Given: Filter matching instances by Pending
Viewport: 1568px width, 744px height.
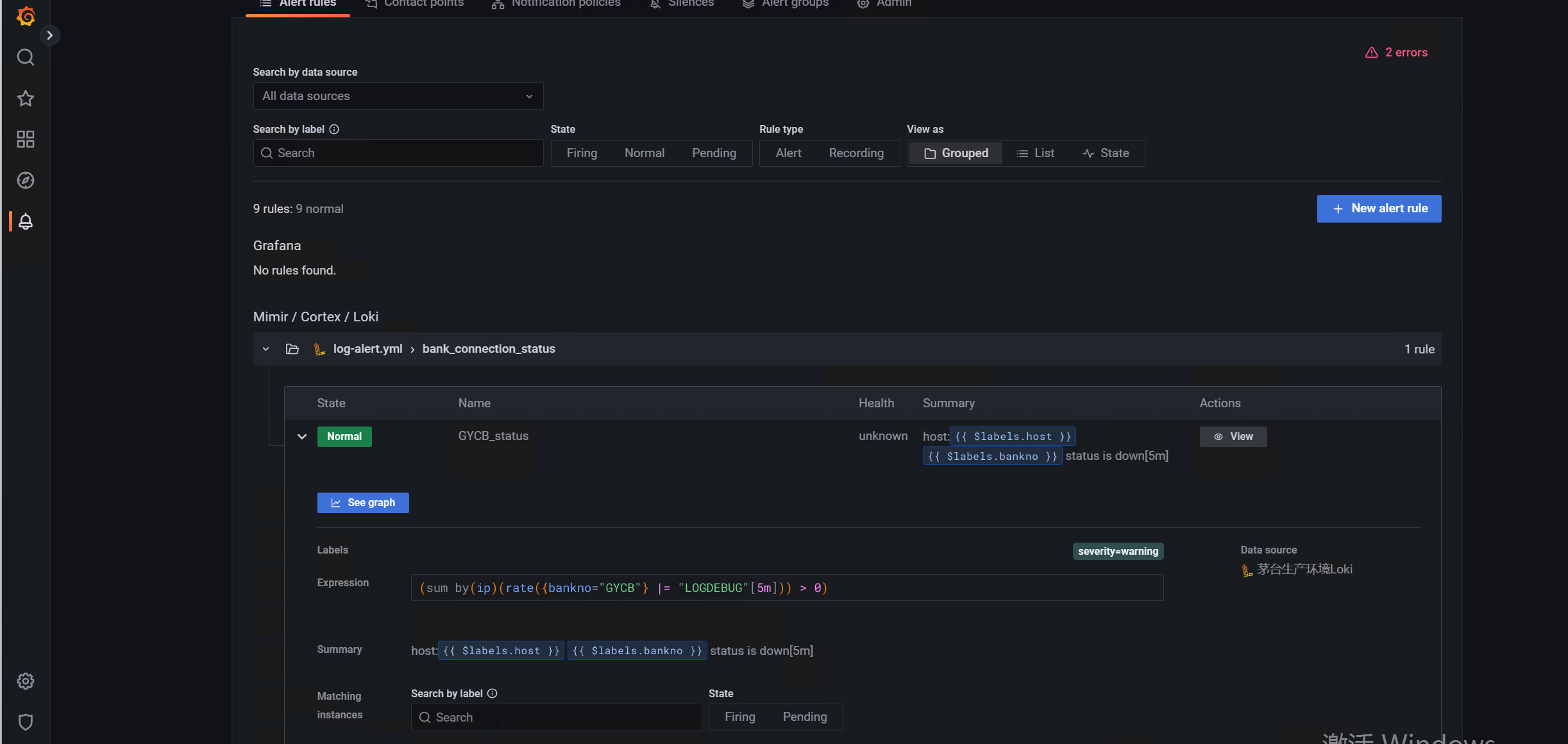Looking at the screenshot, I should pyautogui.click(x=805, y=717).
